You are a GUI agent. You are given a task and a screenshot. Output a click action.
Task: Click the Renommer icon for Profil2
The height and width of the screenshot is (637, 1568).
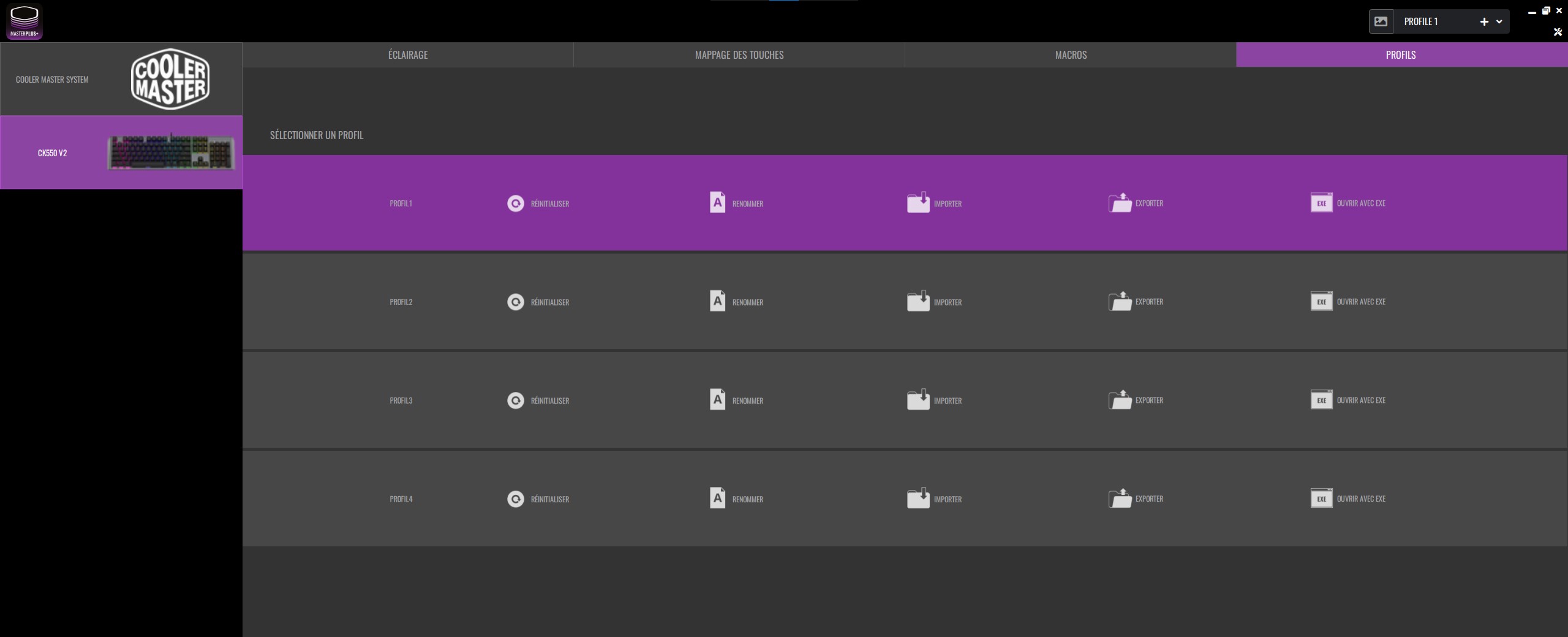tap(717, 301)
